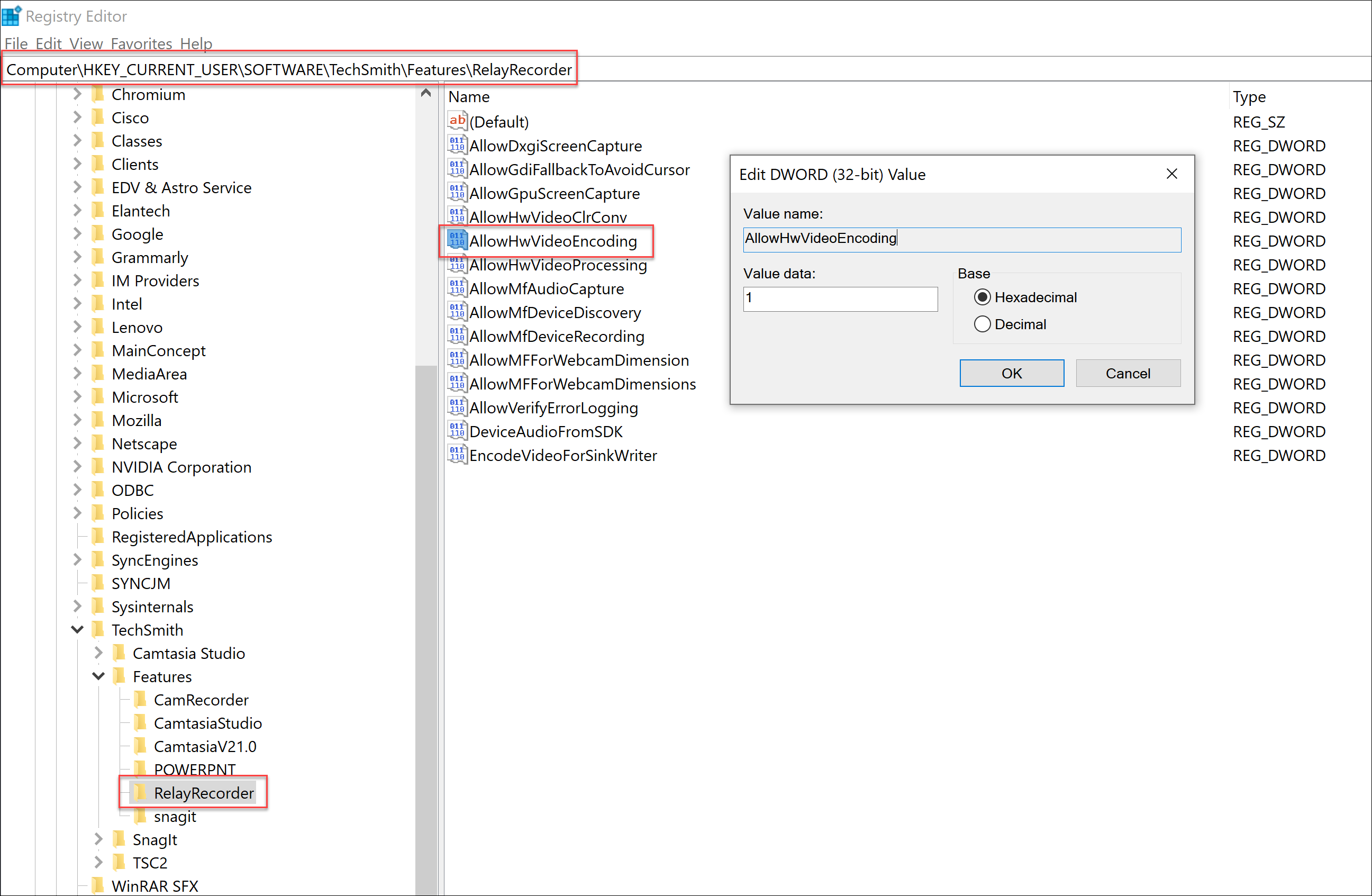The width and height of the screenshot is (1372, 896).
Task: Open the View menu
Action: 86,43
